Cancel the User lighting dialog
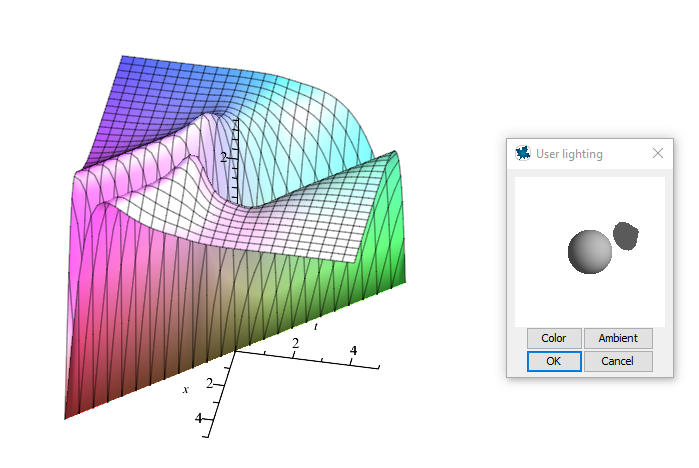 (618, 361)
